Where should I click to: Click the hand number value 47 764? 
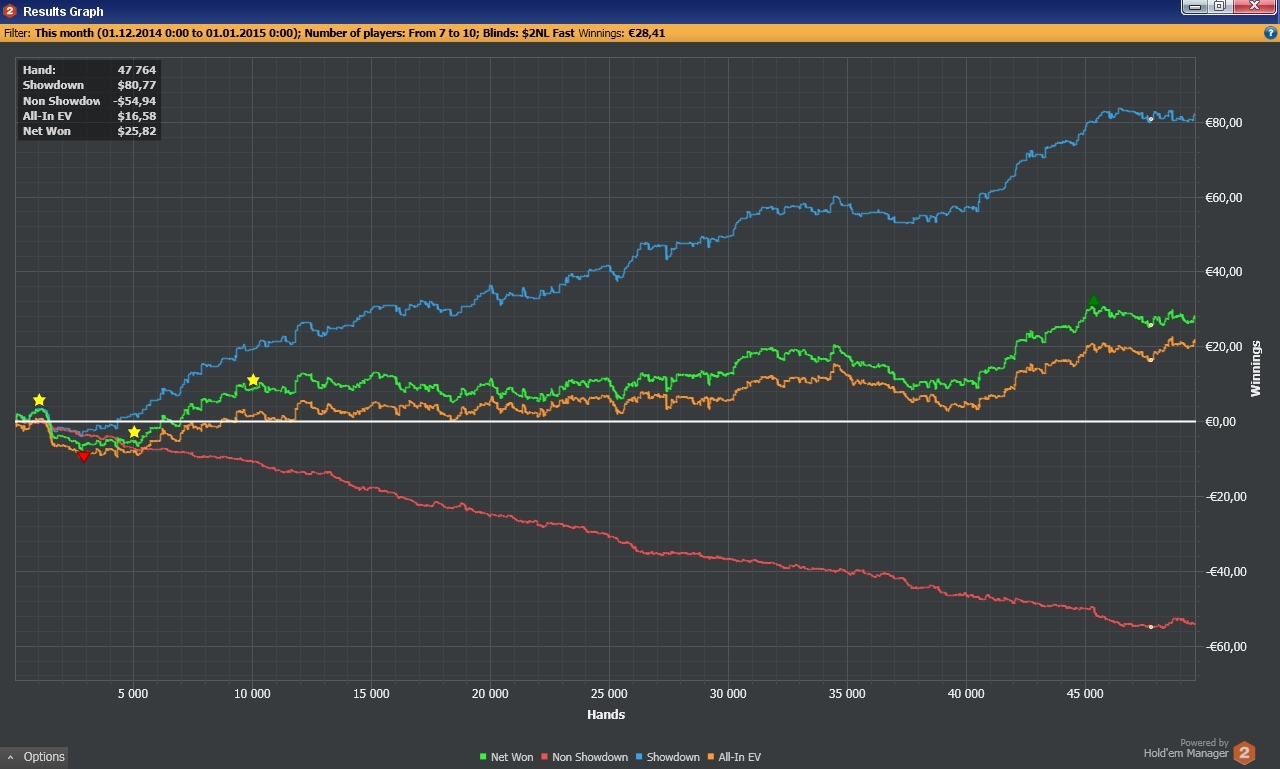tap(137, 70)
